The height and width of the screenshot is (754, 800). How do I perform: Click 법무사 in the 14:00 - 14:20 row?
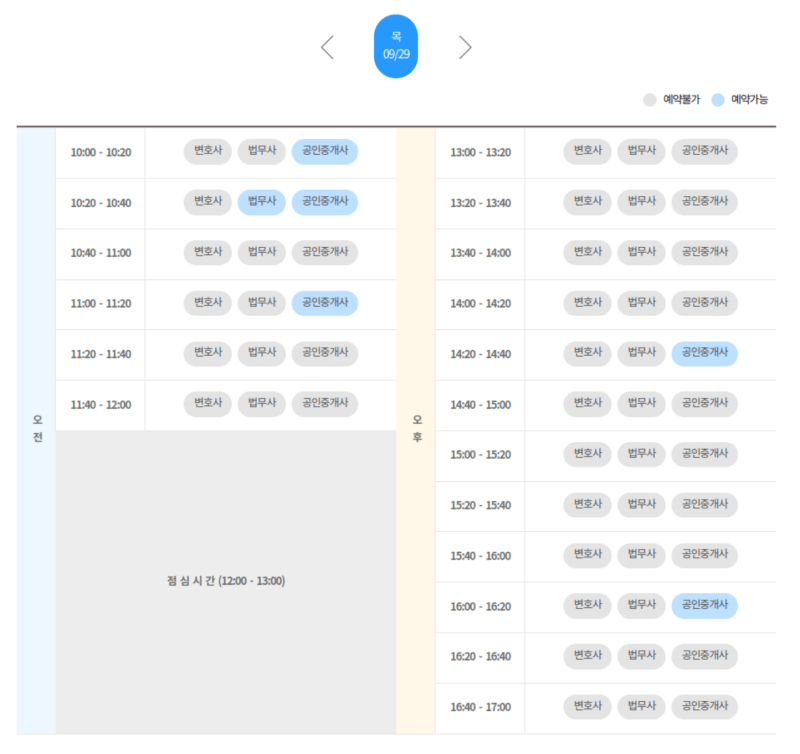(x=641, y=303)
